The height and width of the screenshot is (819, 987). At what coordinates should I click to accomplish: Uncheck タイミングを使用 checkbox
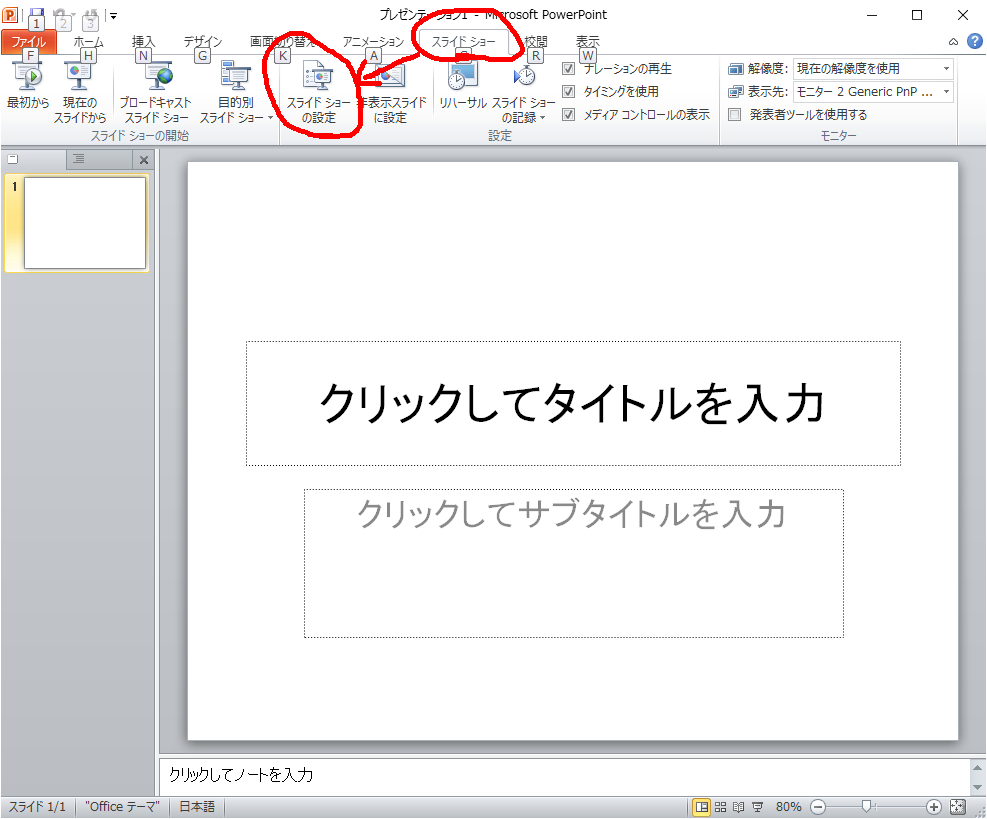click(x=569, y=92)
